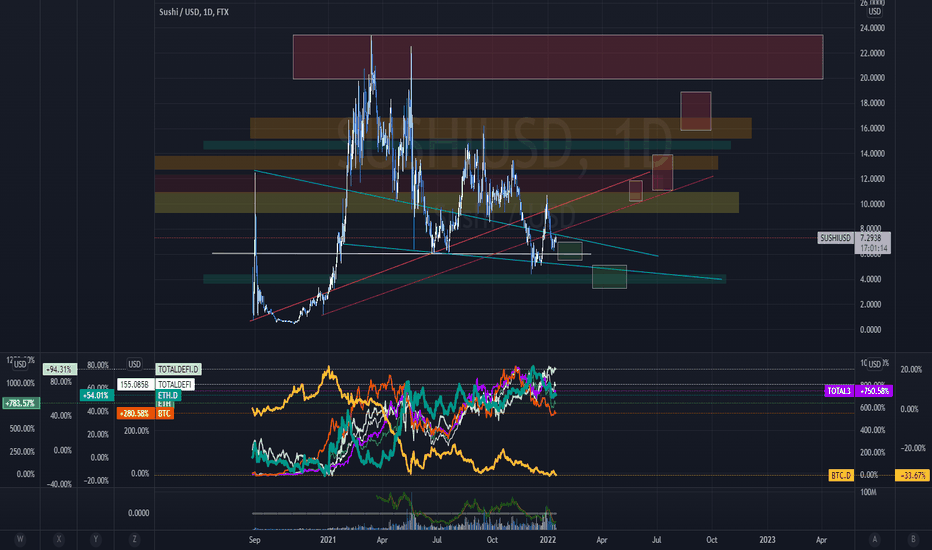Click the 22.0000 price axis label

pyautogui.click(x=872, y=53)
